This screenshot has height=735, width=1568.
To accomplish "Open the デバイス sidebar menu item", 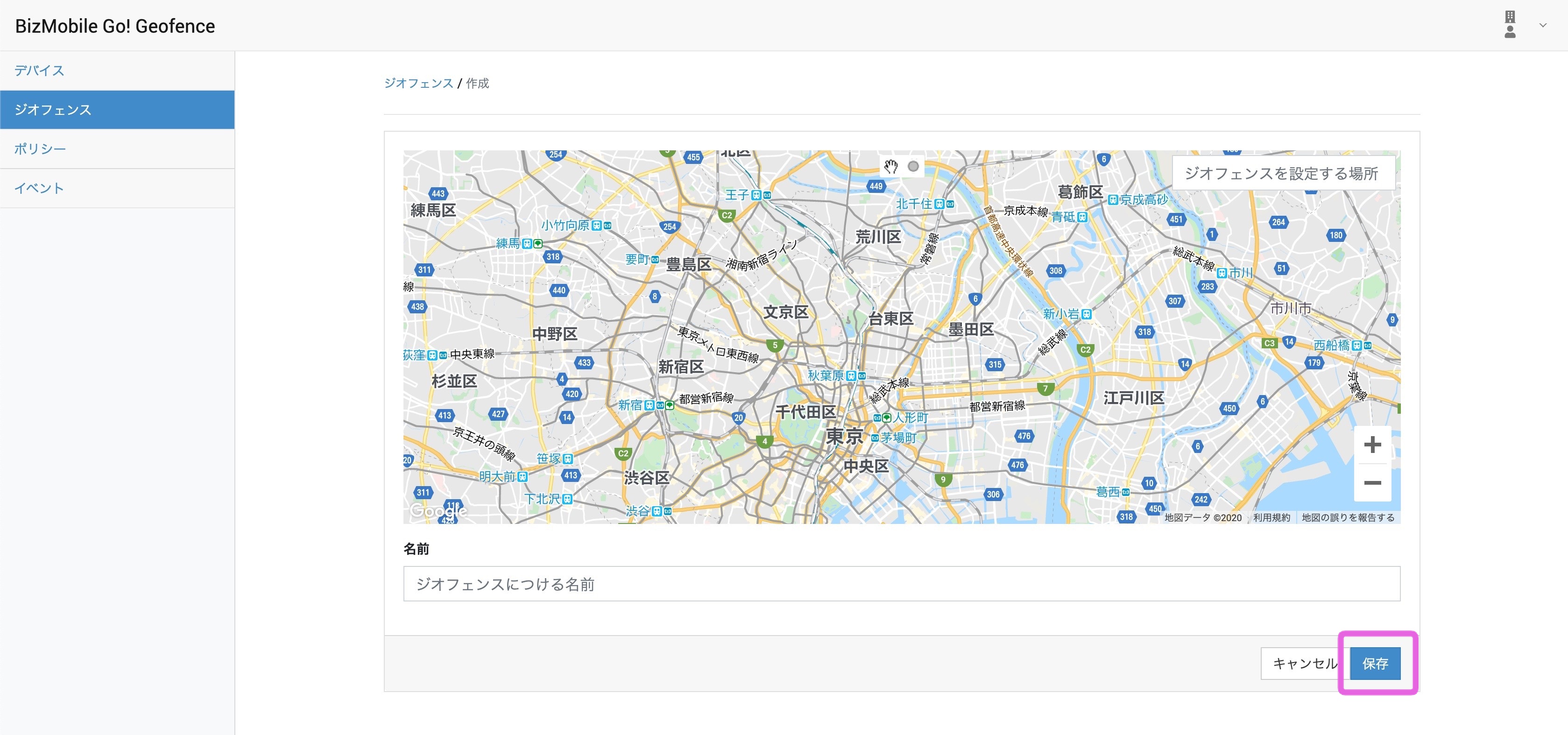I will coord(40,71).
